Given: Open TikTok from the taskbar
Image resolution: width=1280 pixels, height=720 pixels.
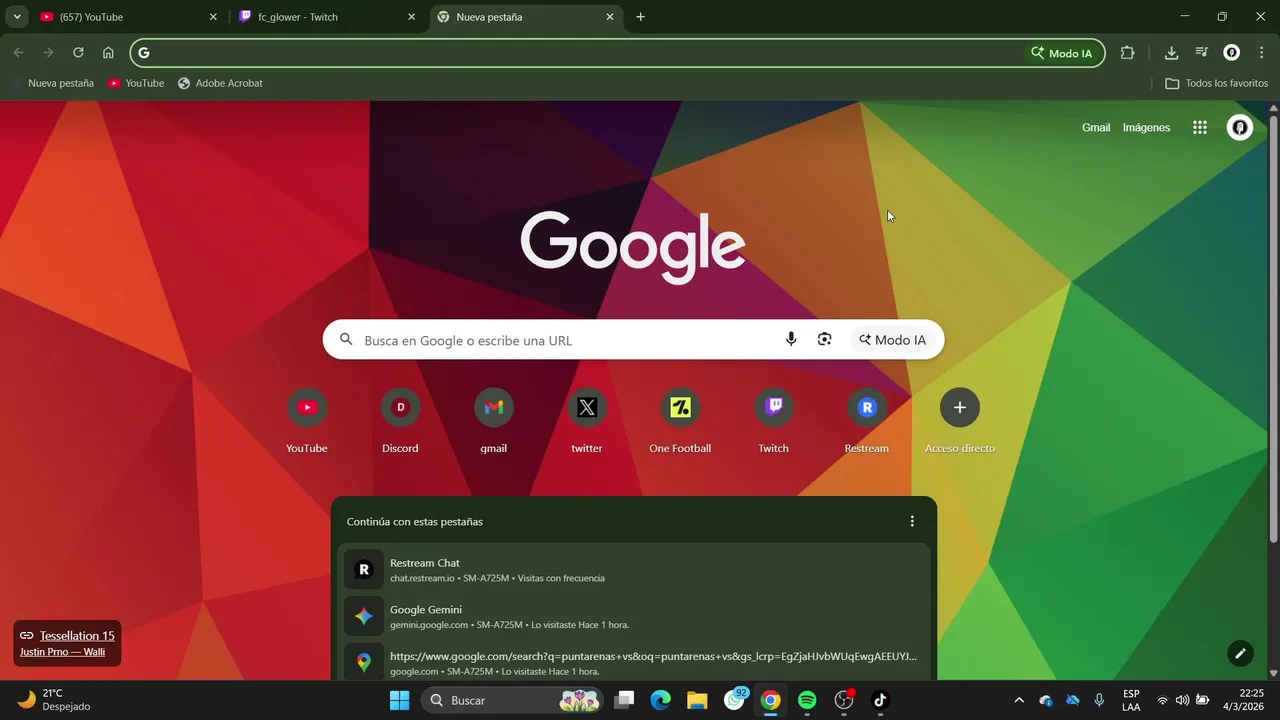Looking at the screenshot, I should click(880, 700).
